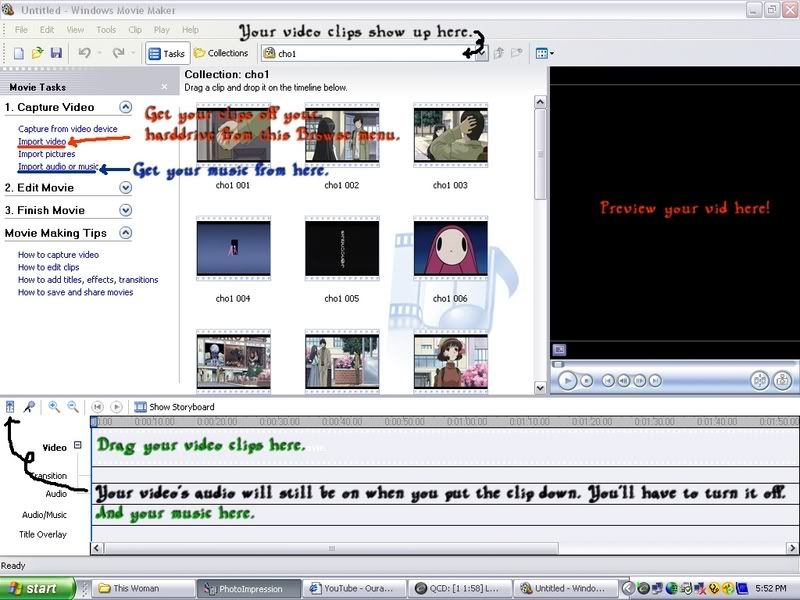Image resolution: width=800 pixels, height=600 pixels.
Task: Redo the last action
Action: coord(119,53)
